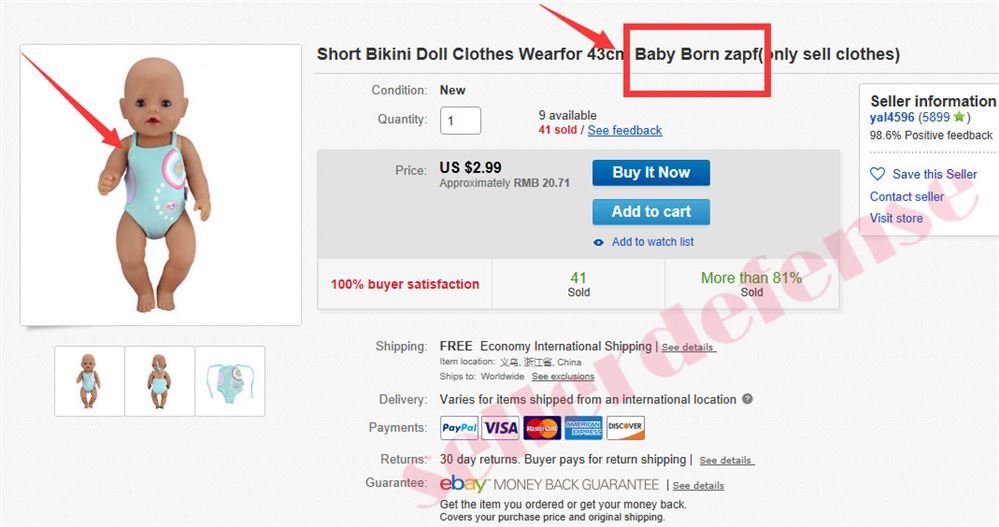Screen dimensions: 999x527
Task: Click the Add to cart button
Action: 651,212
